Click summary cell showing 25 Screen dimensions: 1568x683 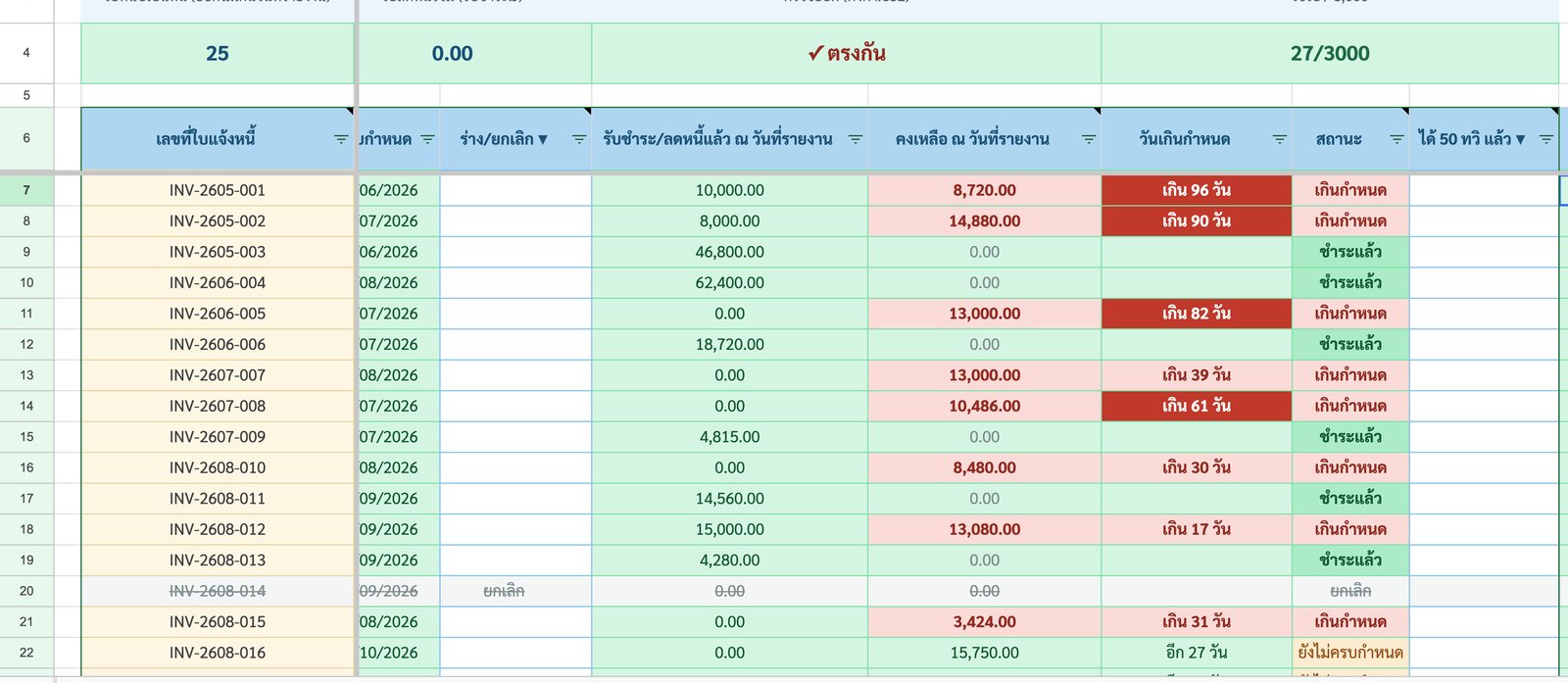coord(218,54)
